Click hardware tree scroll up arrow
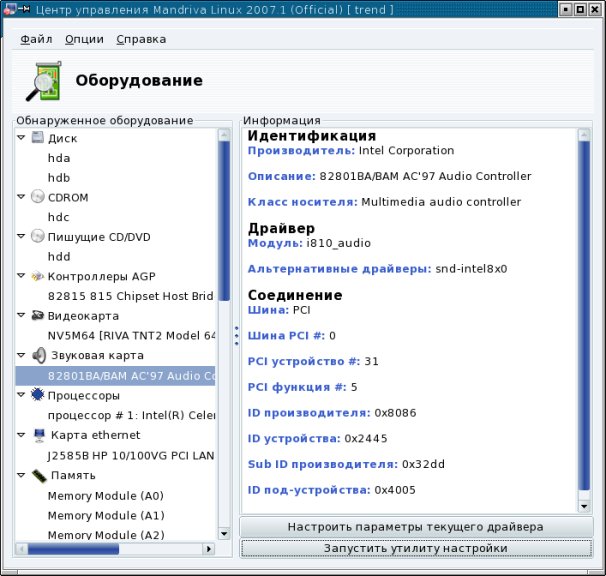 224,135
